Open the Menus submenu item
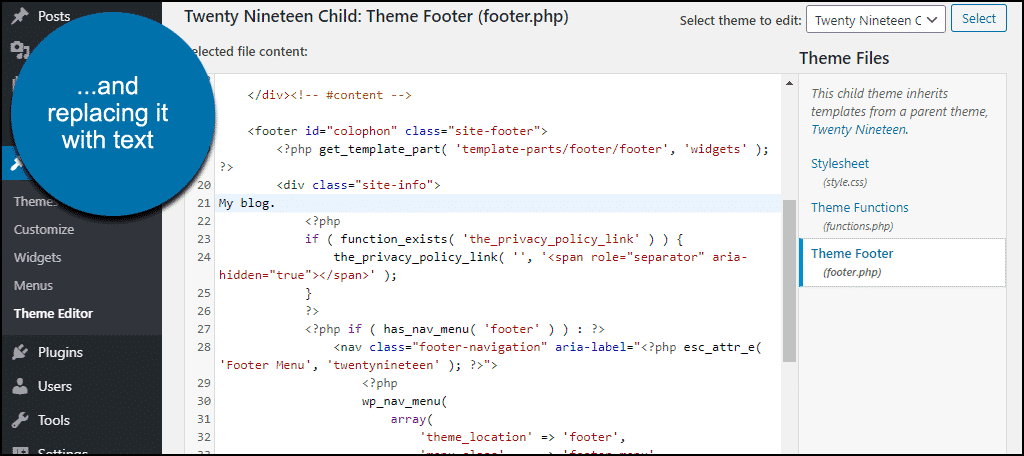The image size is (1024, 456). click(33, 285)
